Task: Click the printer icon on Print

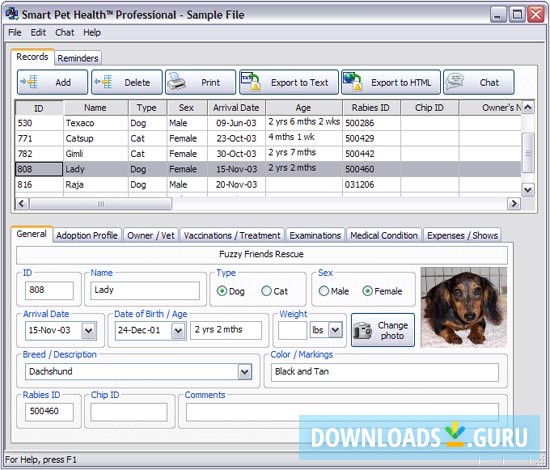Action: tap(177, 82)
